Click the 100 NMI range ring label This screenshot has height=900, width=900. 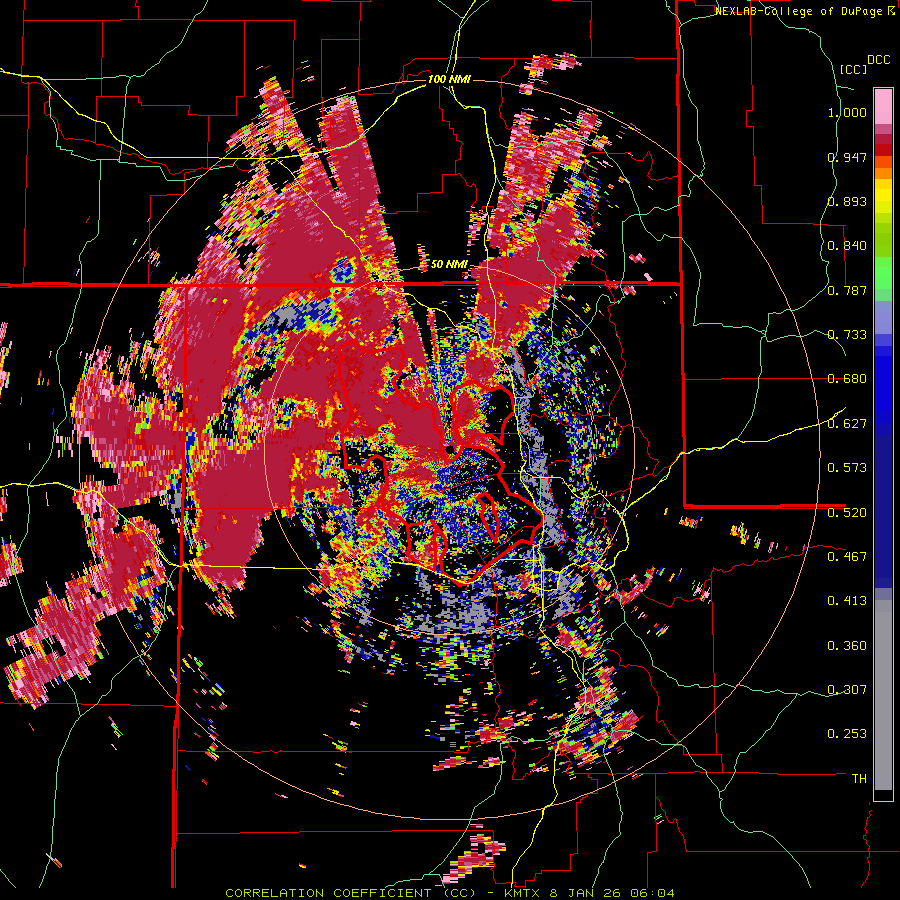tap(449, 79)
